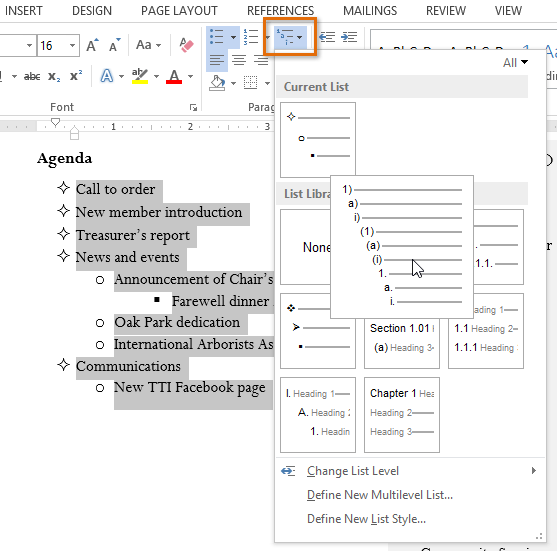Click the Bullets list icon

216,37
